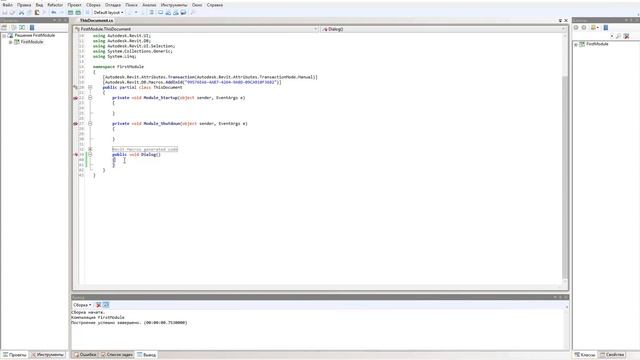Switch to the Классы tab
Screen dimensions: 640x360
pos(585,355)
